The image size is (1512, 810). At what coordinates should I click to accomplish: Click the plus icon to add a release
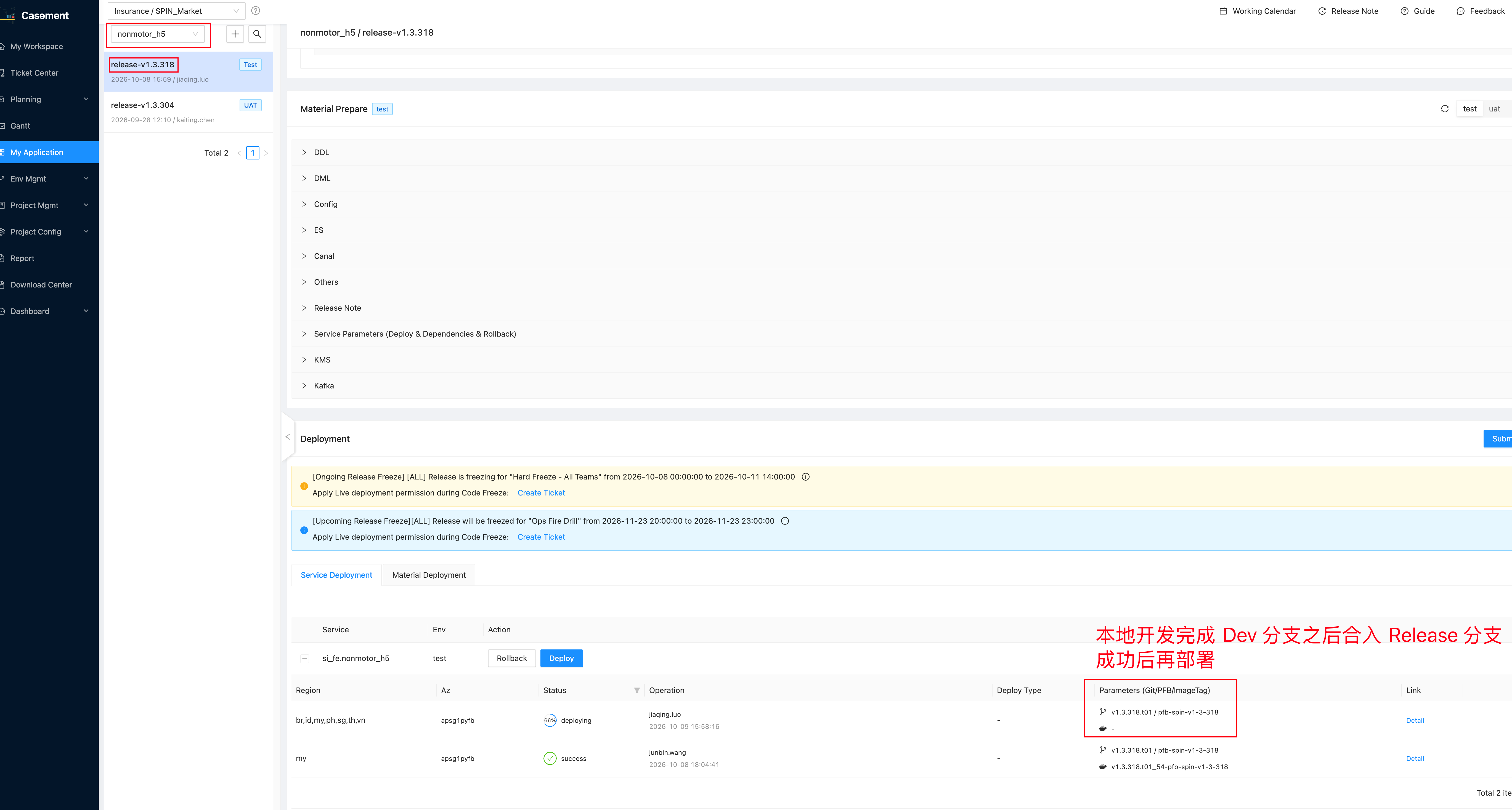235,34
